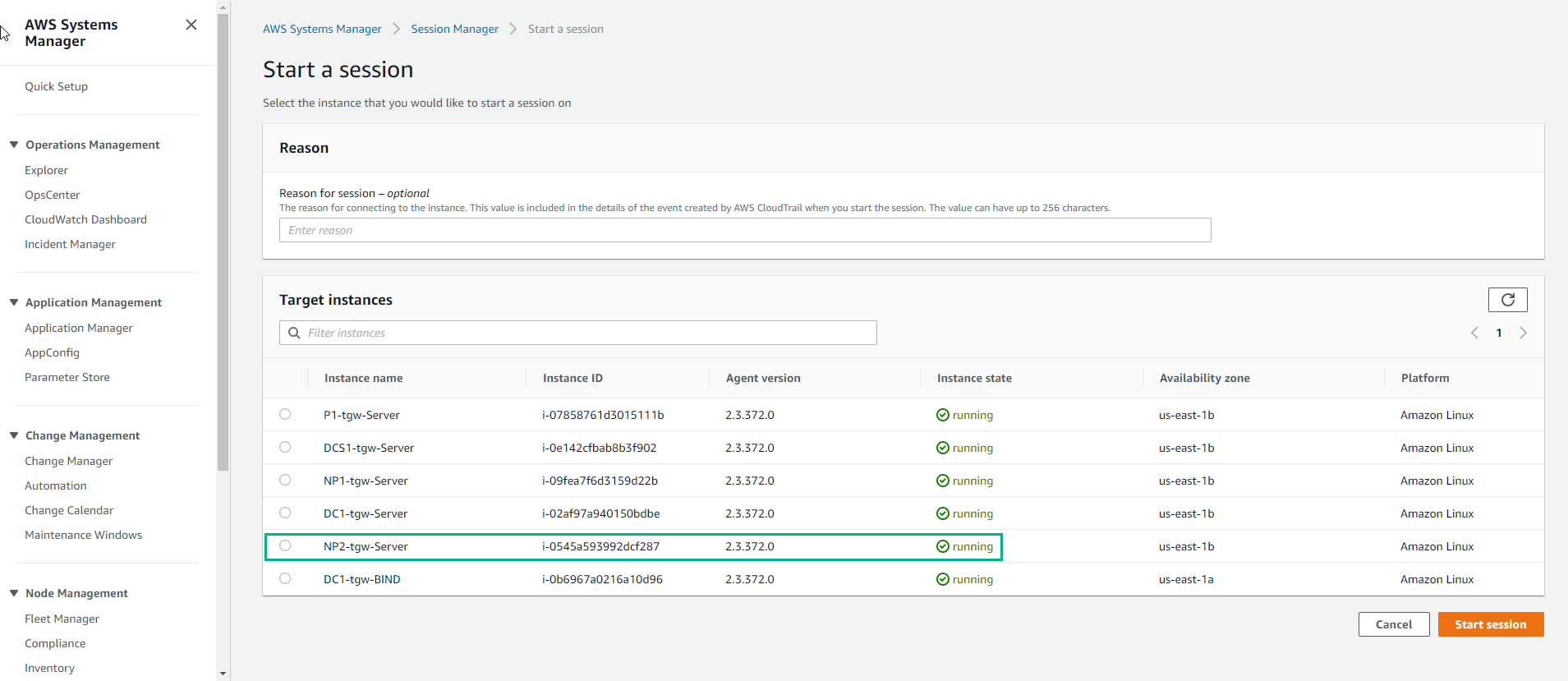Viewport: 1568px width, 681px height.
Task: Open Explorer in the sidebar
Action: click(x=46, y=170)
